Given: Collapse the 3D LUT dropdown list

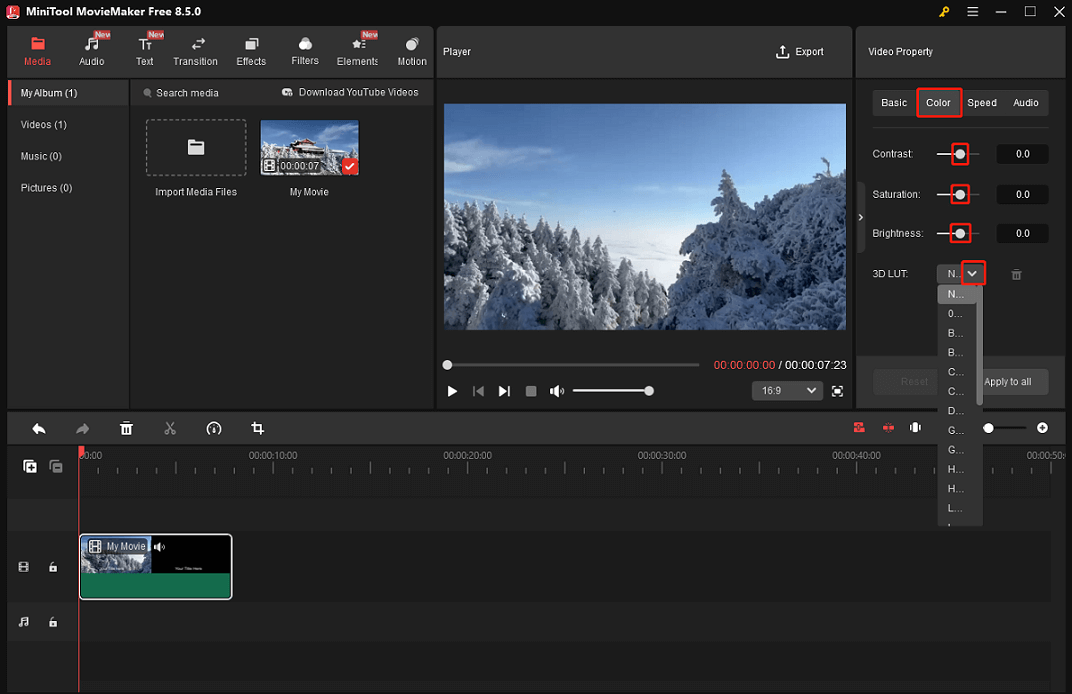Looking at the screenshot, I should (x=971, y=272).
